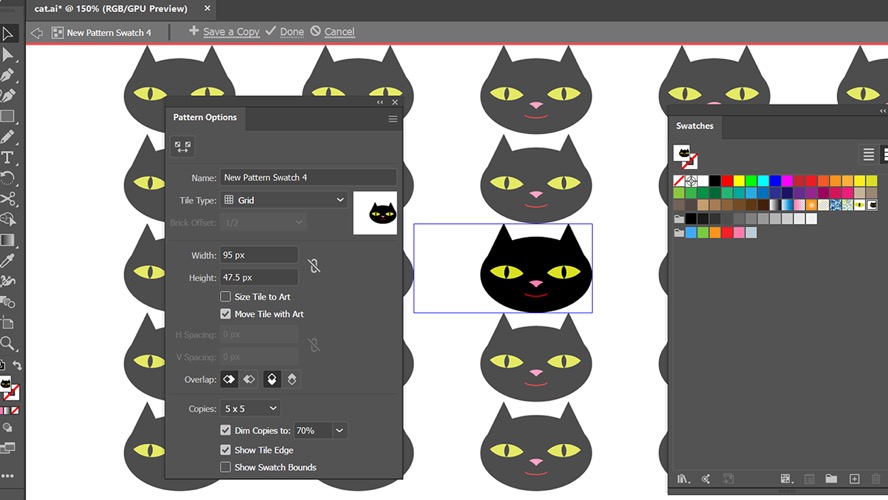Click the Pattern Options panel menu icon

(x=392, y=119)
